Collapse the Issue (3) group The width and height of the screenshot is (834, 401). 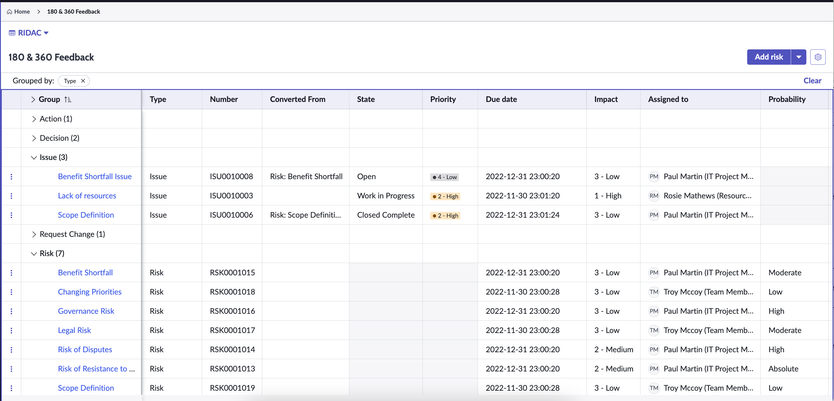(35, 157)
